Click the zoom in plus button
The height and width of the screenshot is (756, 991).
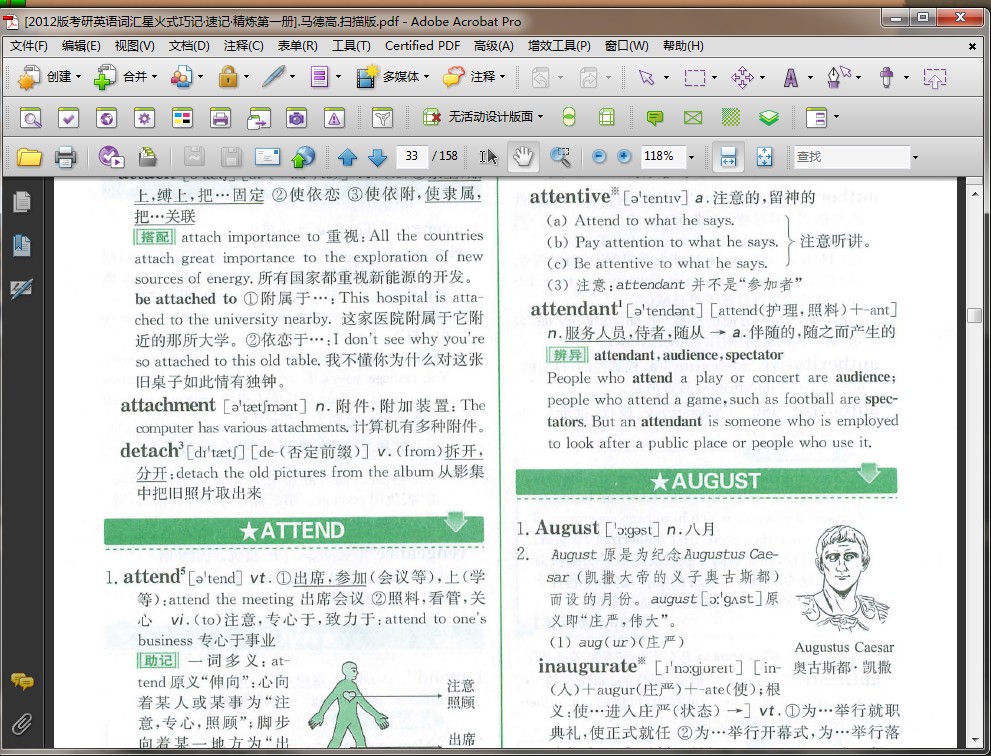[624, 156]
